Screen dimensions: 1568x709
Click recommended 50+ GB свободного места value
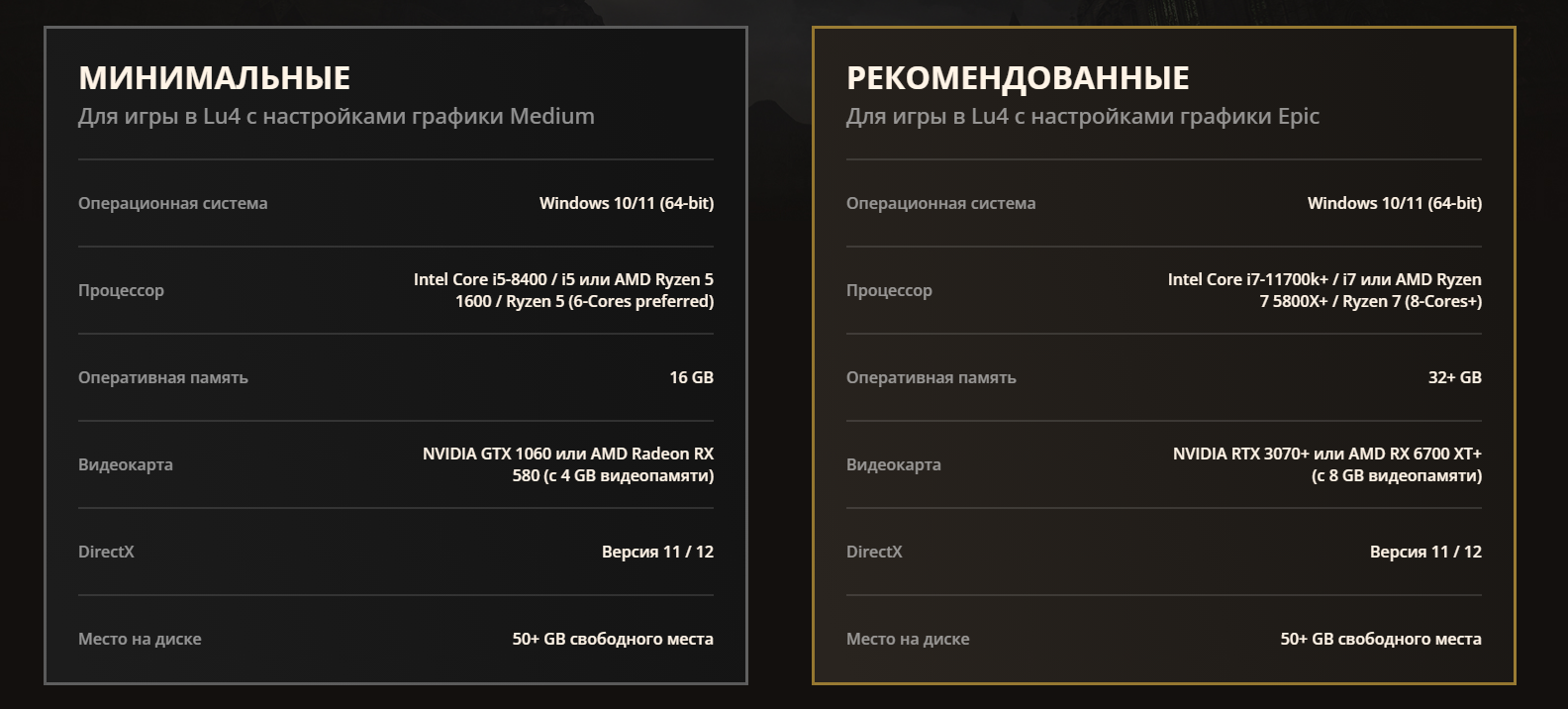pos(1381,639)
